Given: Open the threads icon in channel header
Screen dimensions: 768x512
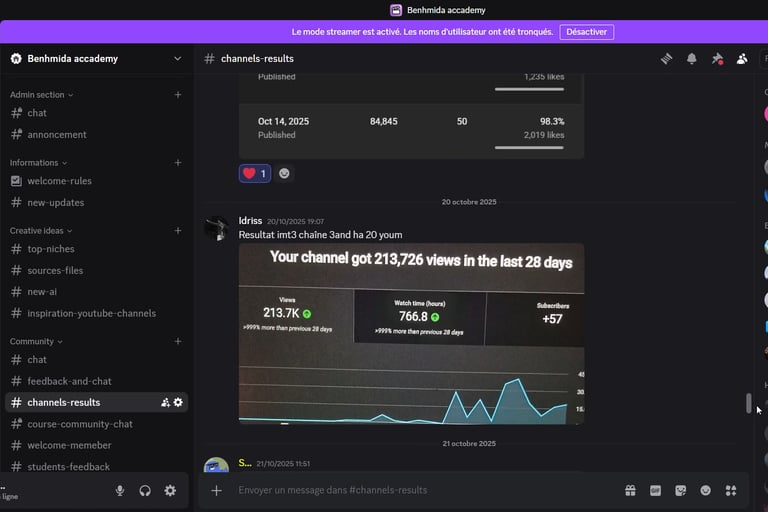Looking at the screenshot, I should [x=666, y=59].
